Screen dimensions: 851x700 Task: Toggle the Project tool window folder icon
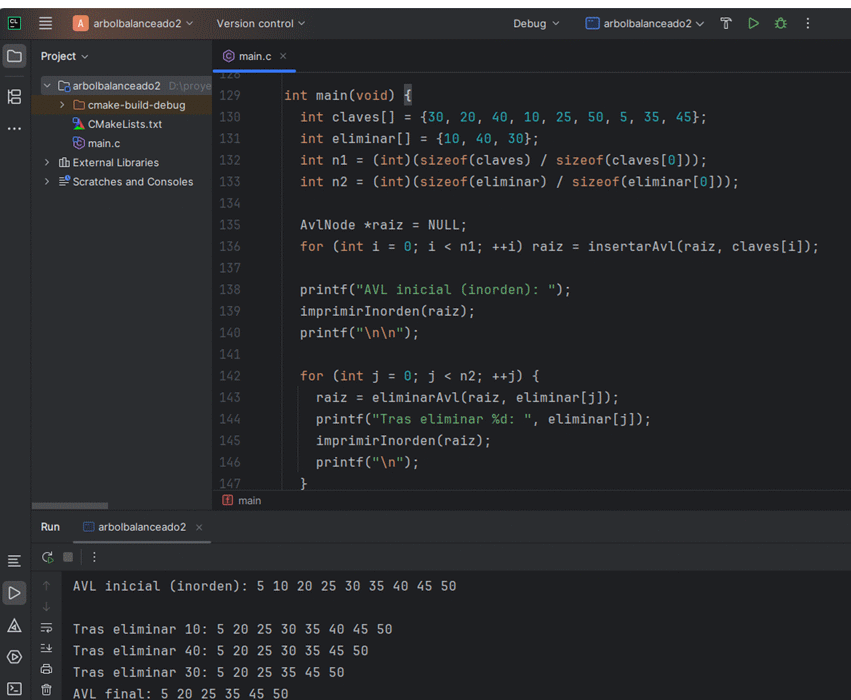click(14, 56)
